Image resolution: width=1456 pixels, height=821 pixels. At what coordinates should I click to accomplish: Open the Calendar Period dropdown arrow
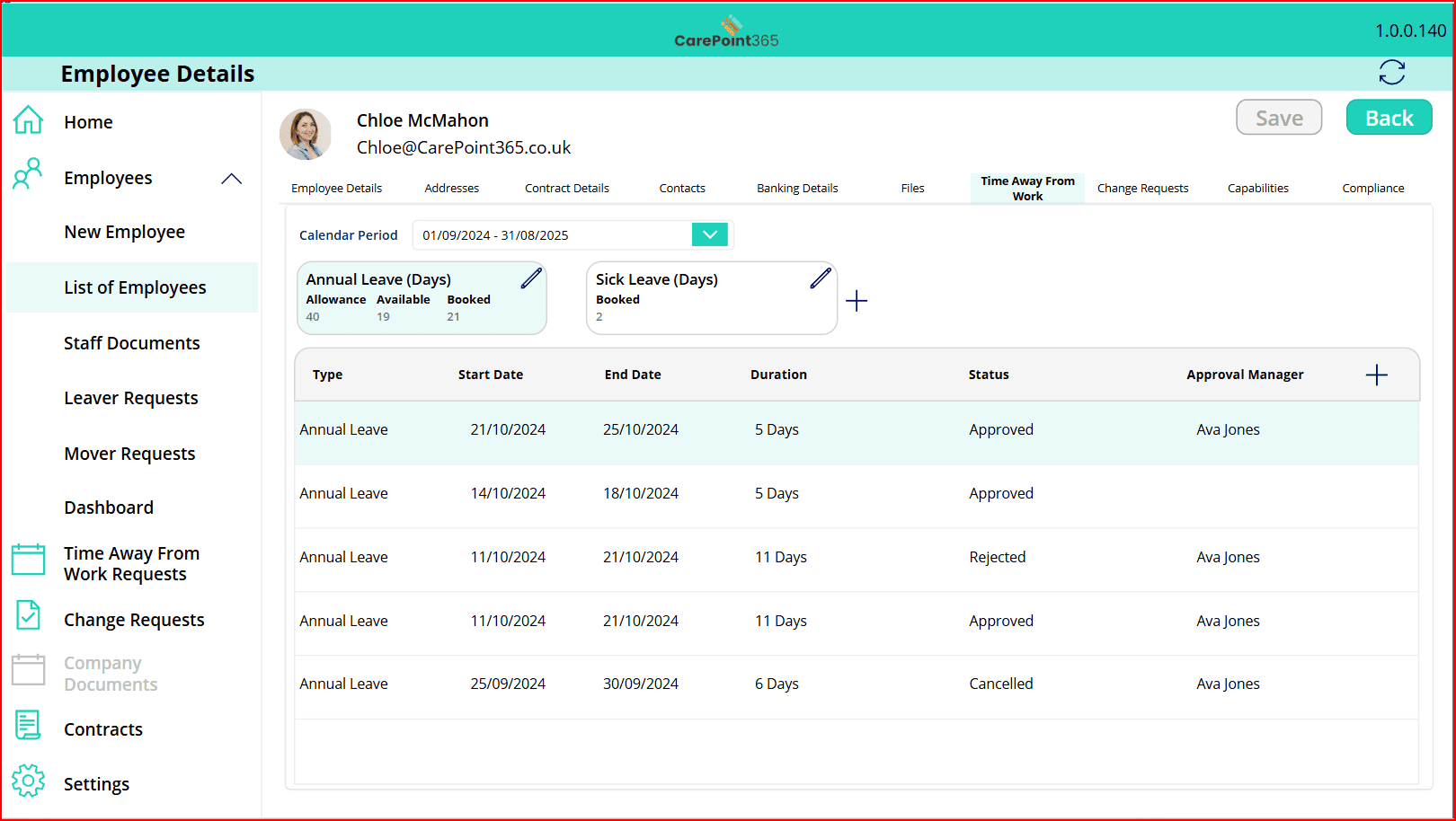coord(710,234)
